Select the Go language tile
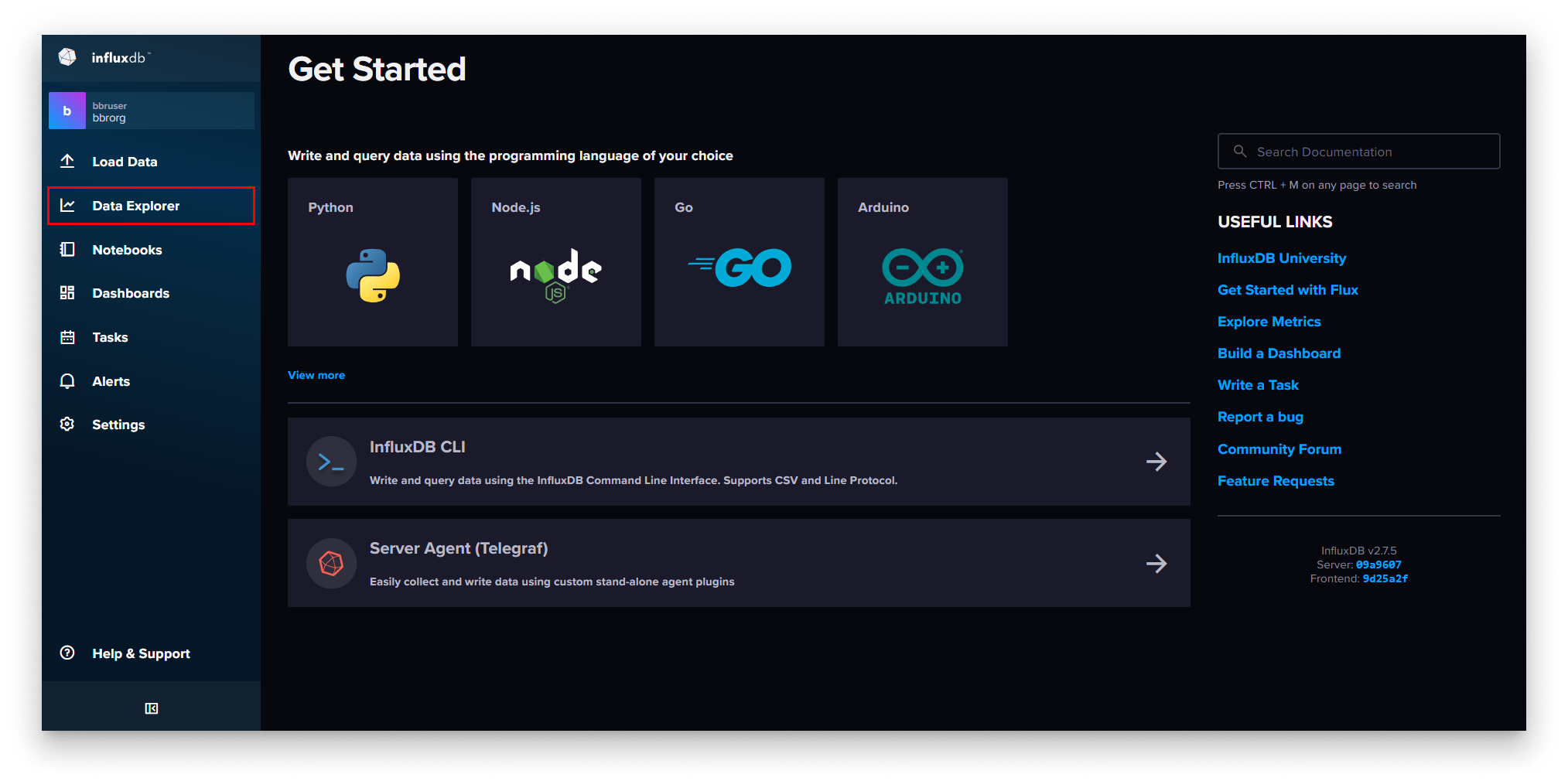 pos(739,261)
